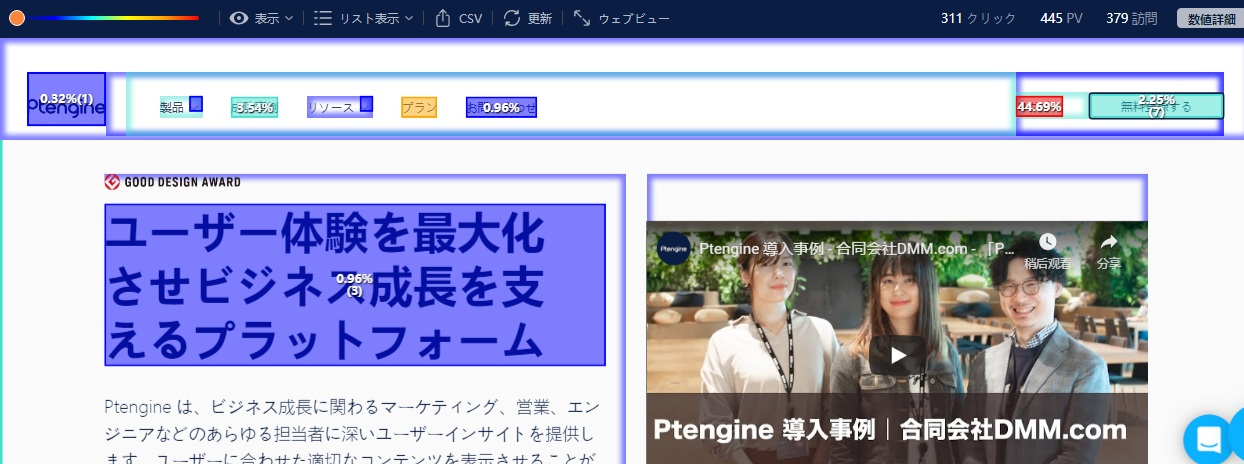Switch to ウェブビュー expand view
The image size is (1244, 464).
point(621,18)
